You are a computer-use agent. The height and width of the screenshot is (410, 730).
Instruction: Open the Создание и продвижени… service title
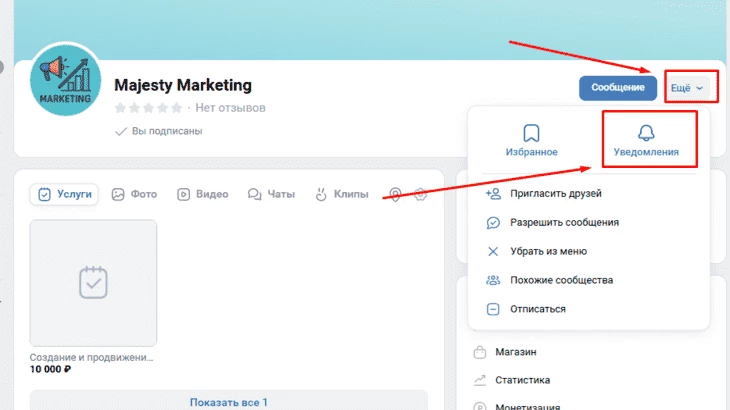coord(91,357)
